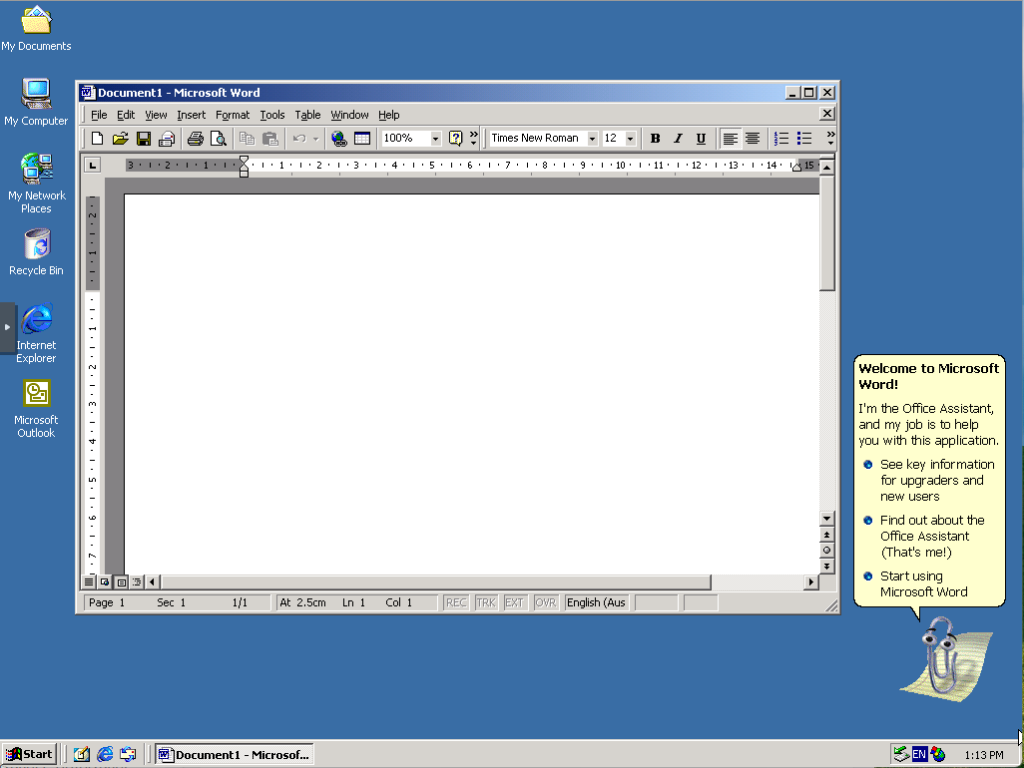Image resolution: width=1024 pixels, height=768 pixels.
Task: Click the Copy toolbar icon
Action: point(247,138)
